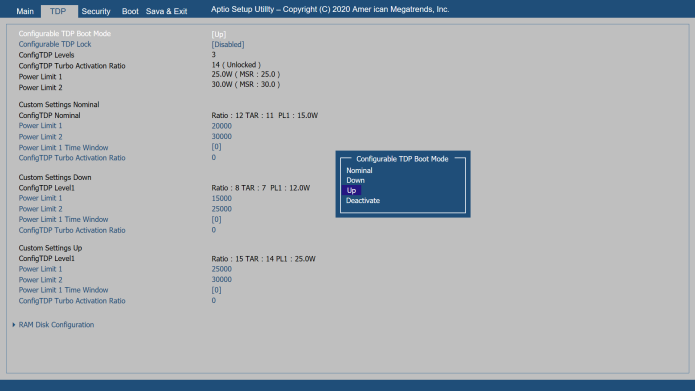Select Power Limit 2 under Custom Settings Nominal
The width and height of the screenshot is (695, 391).
coord(40,137)
